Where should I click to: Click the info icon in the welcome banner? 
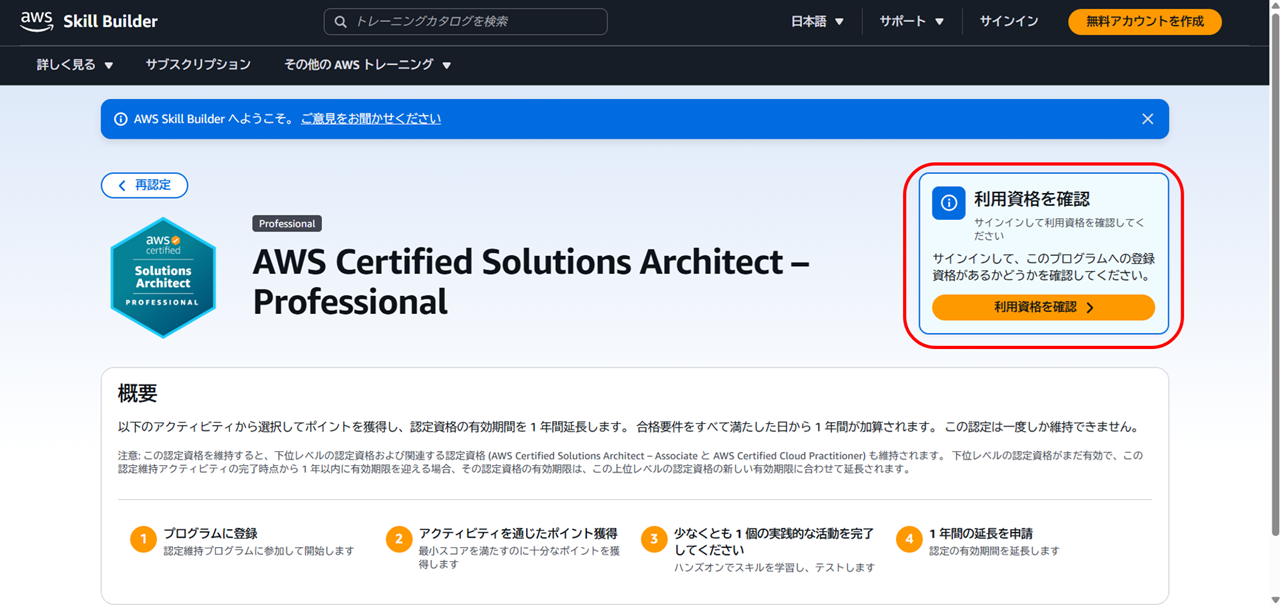point(121,119)
